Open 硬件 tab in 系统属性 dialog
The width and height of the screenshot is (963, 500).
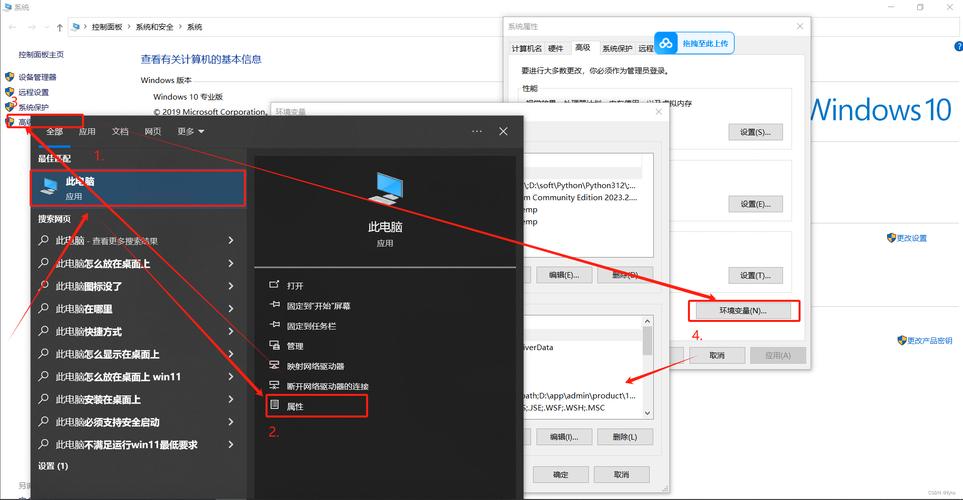[556, 48]
